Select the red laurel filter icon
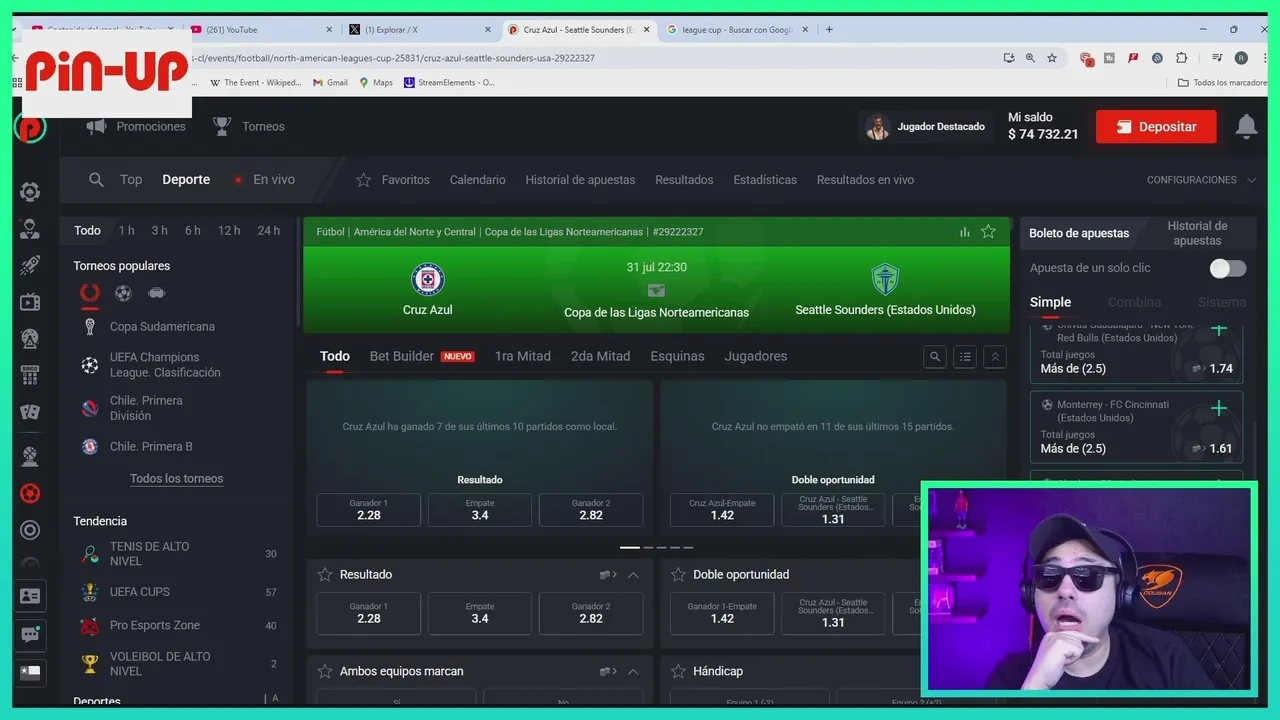1280x720 pixels. [x=90, y=293]
